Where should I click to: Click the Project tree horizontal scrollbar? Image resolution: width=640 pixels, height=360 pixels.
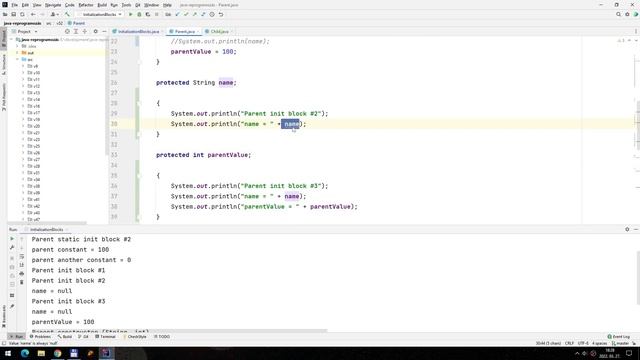click(x=48, y=223)
